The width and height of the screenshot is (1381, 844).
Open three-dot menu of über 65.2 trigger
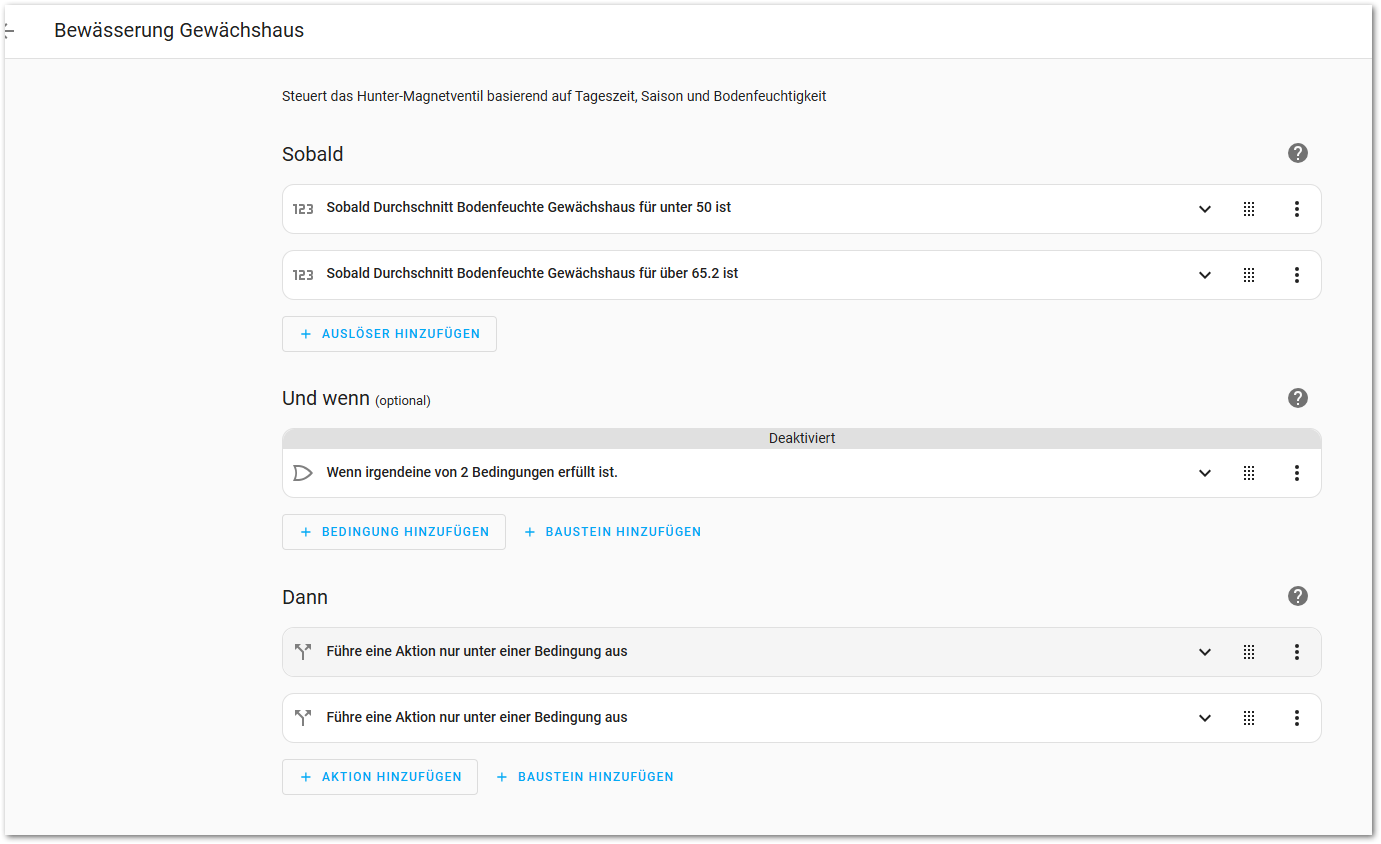(1296, 275)
